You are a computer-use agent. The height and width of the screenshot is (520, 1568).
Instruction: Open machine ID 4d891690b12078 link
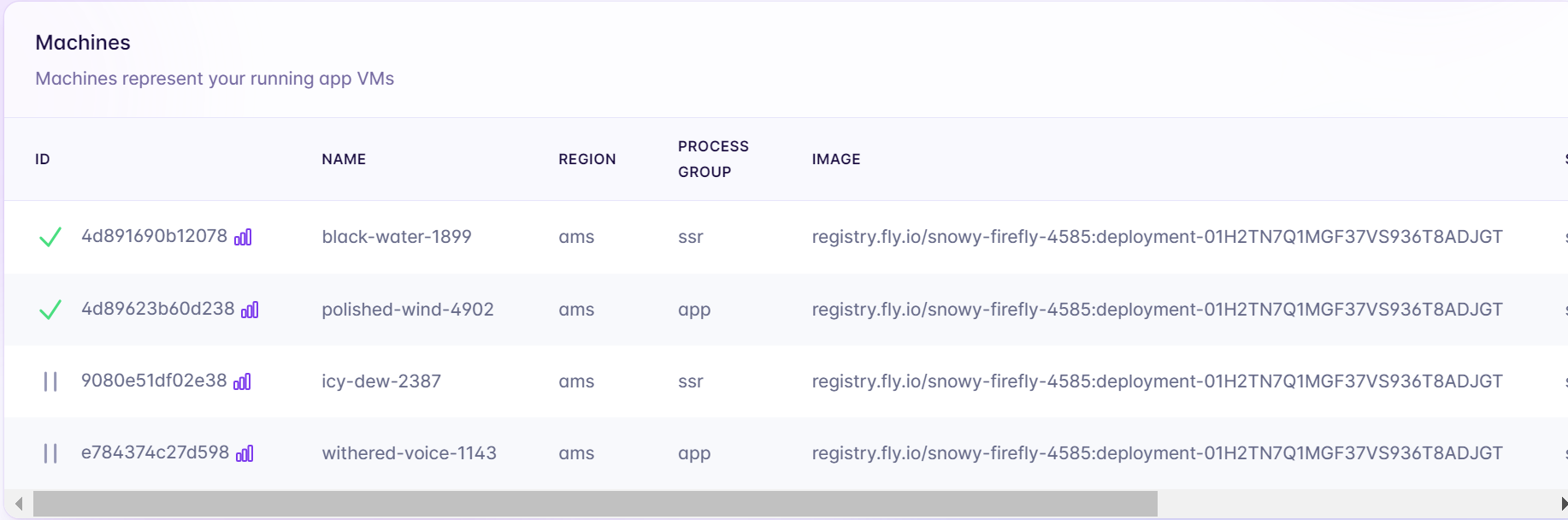pyautogui.click(x=154, y=236)
